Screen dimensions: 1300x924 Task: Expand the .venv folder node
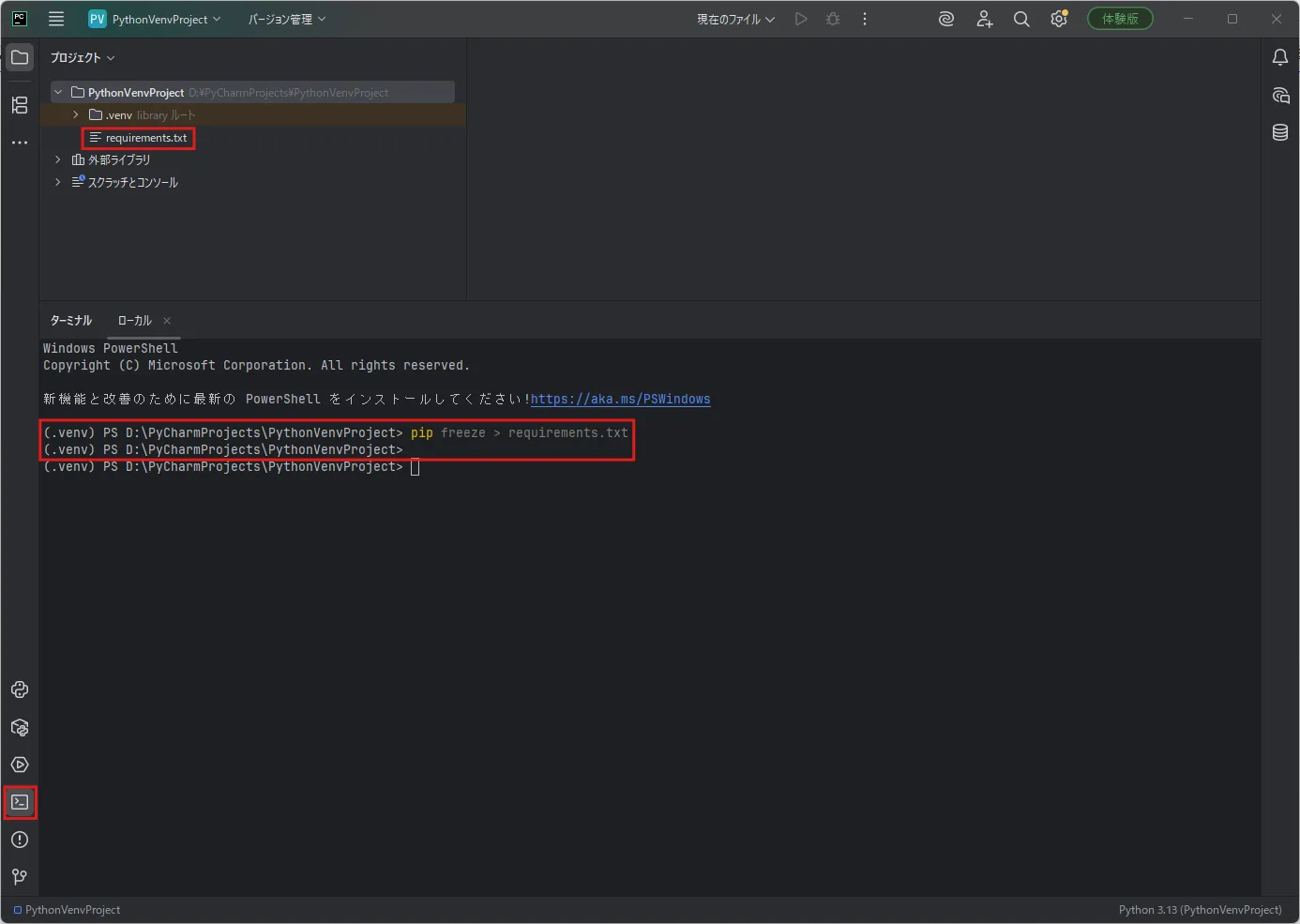coord(76,114)
